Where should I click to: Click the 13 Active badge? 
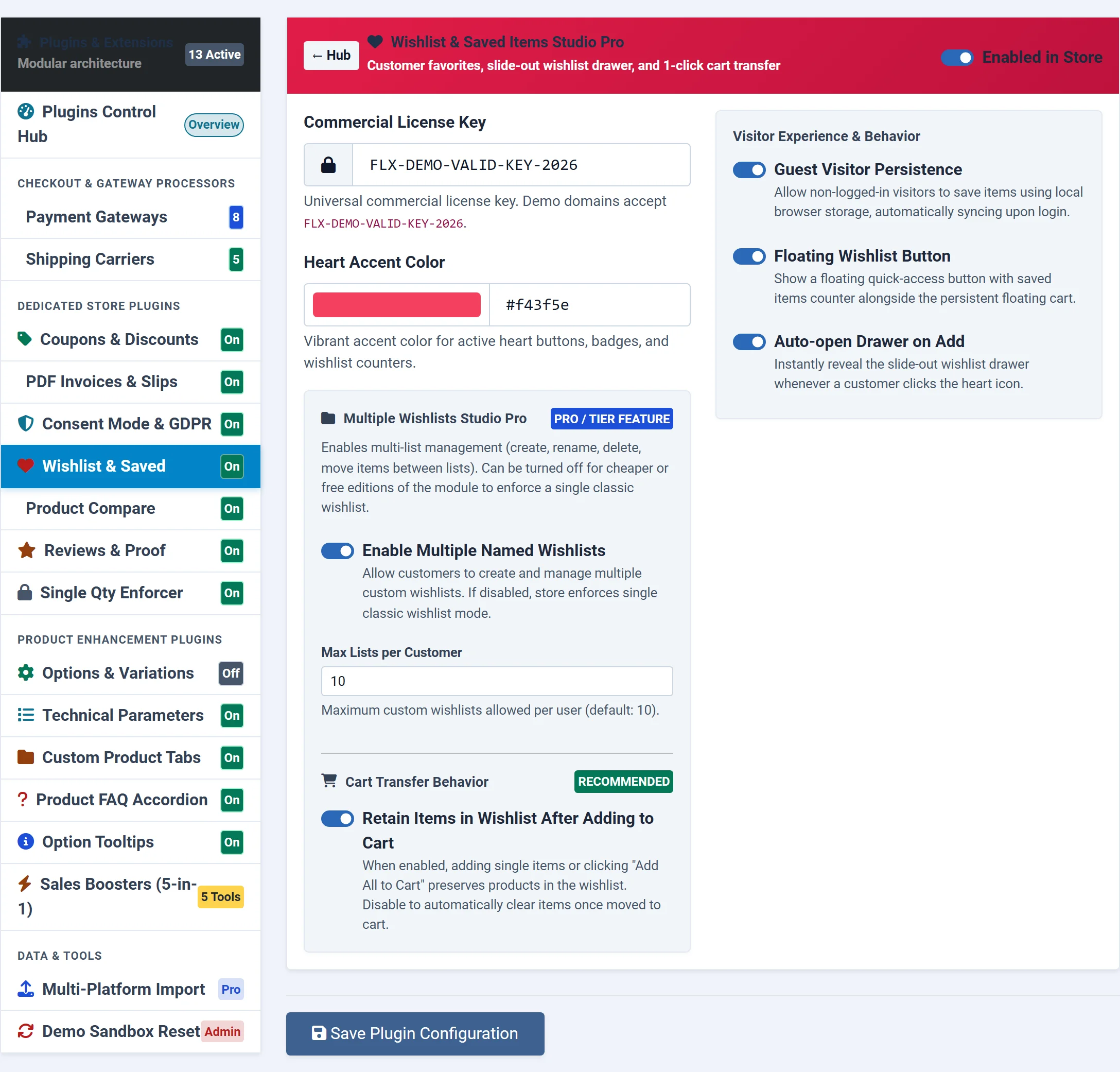(x=214, y=54)
